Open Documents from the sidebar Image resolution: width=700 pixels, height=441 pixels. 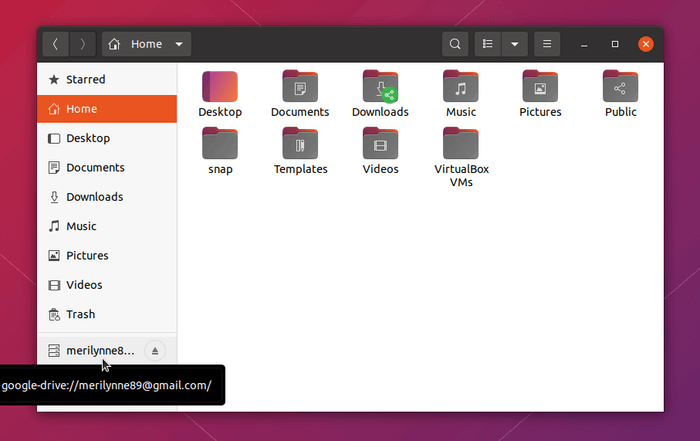tap(107, 167)
